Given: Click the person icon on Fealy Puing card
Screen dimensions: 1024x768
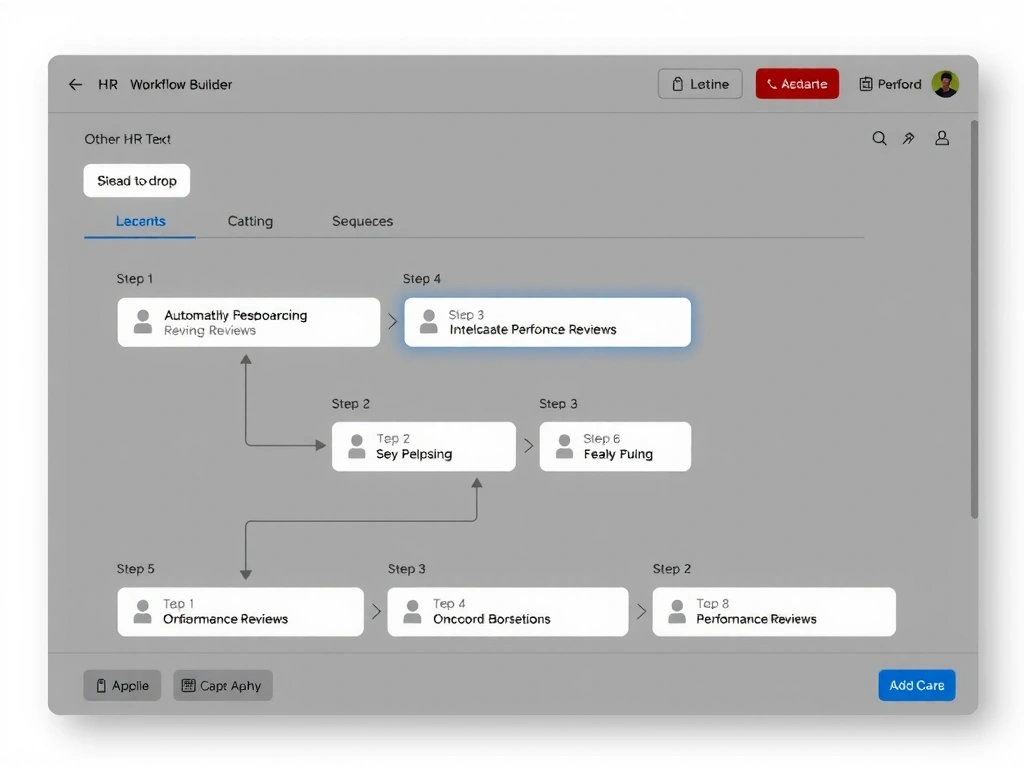Looking at the screenshot, I should point(565,446).
